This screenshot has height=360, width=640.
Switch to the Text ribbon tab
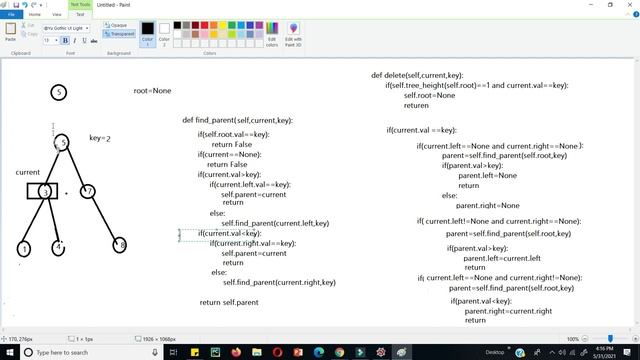point(80,15)
